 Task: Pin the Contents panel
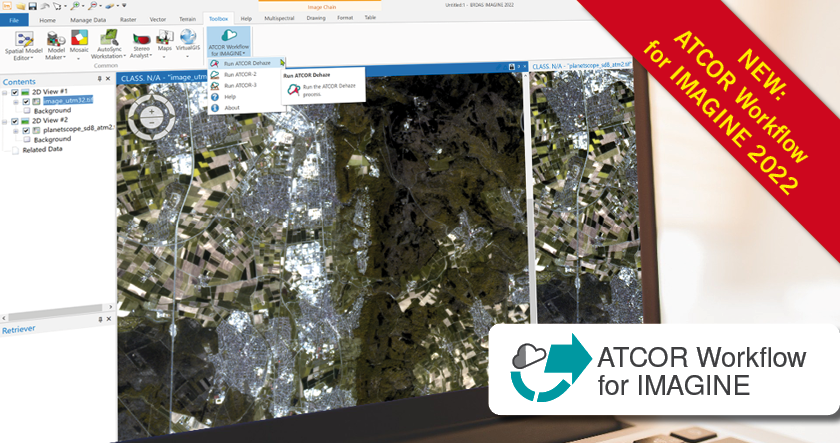pos(100,79)
